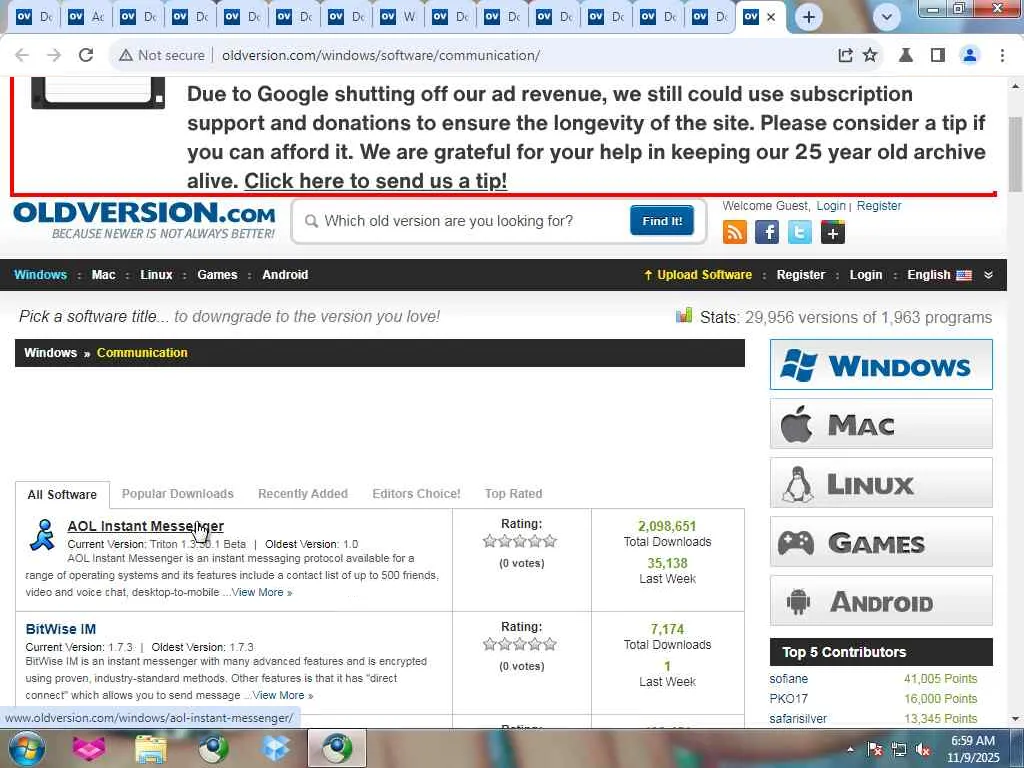Open the Twitter icon in header

tap(799, 232)
